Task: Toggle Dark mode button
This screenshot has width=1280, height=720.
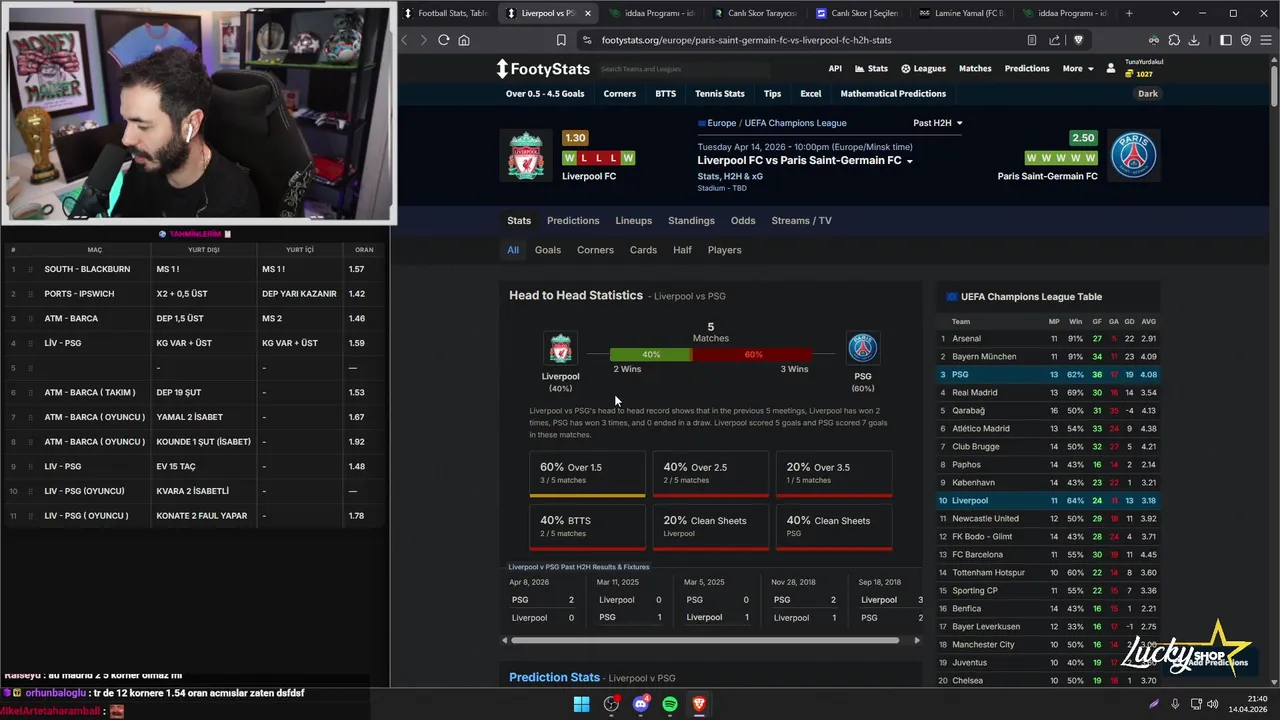Action: pyautogui.click(x=1148, y=94)
